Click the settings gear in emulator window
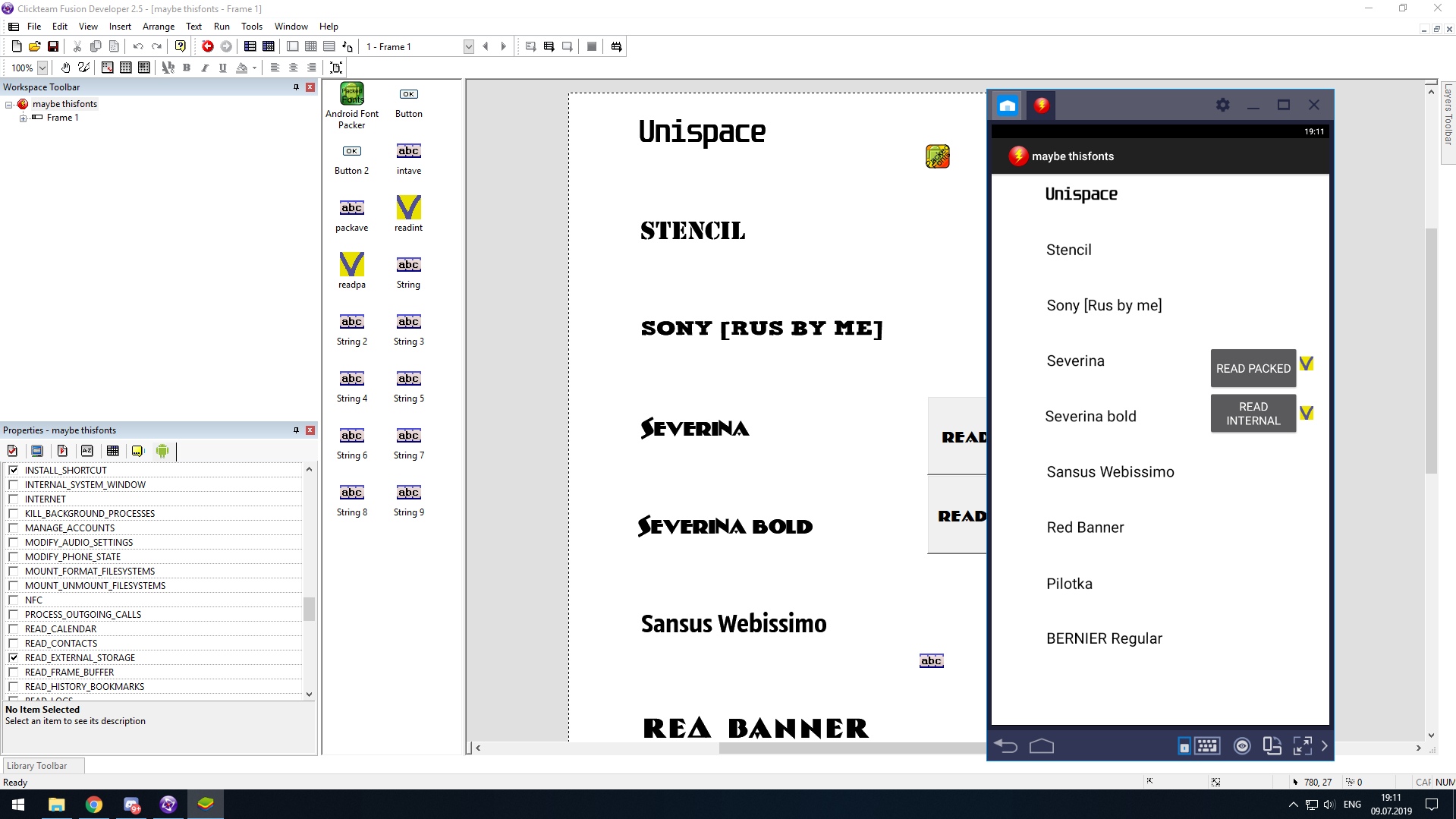Image resolution: width=1456 pixels, height=819 pixels. click(x=1222, y=106)
